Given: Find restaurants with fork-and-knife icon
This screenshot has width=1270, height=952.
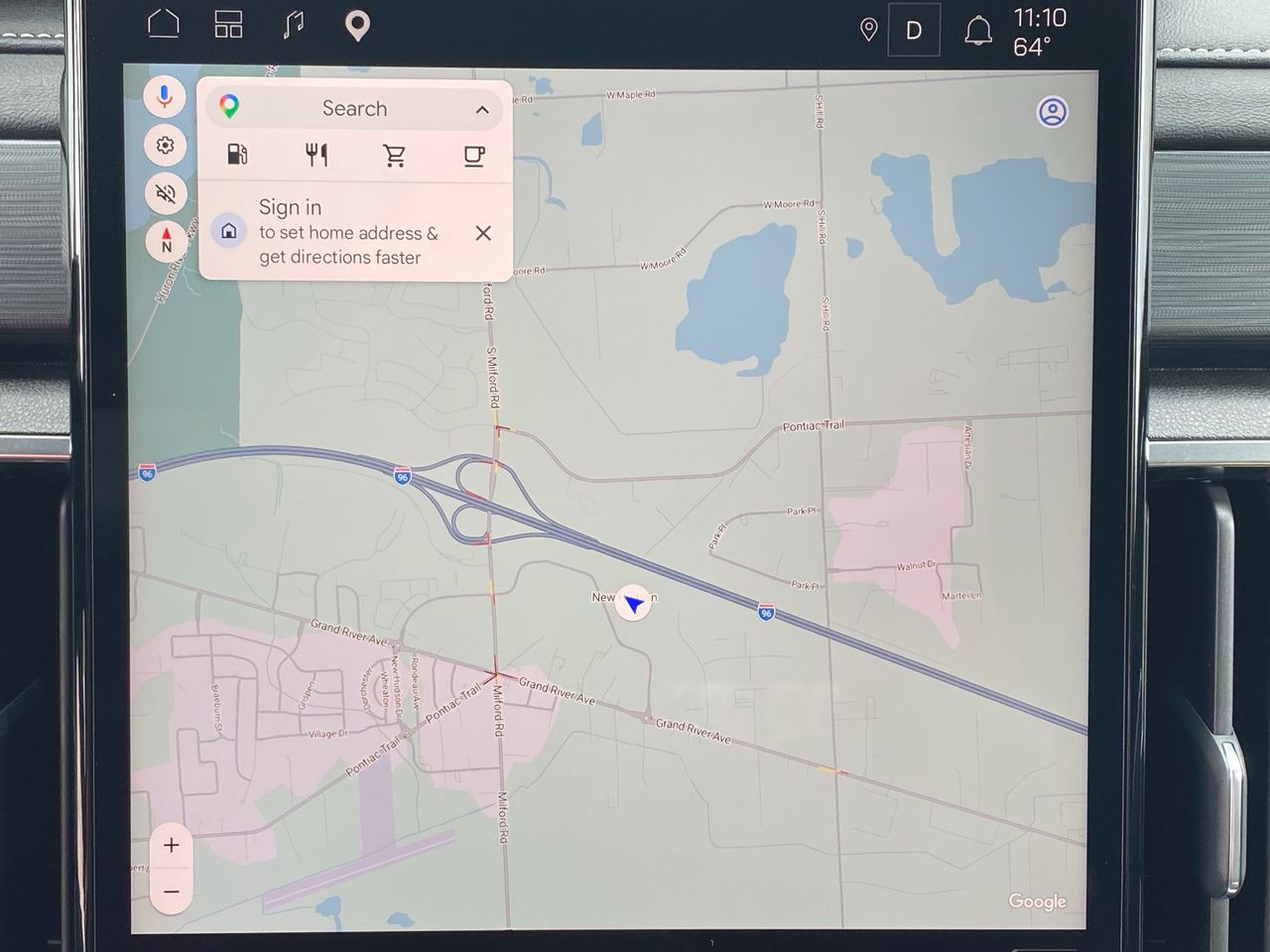Looking at the screenshot, I should click(x=317, y=155).
